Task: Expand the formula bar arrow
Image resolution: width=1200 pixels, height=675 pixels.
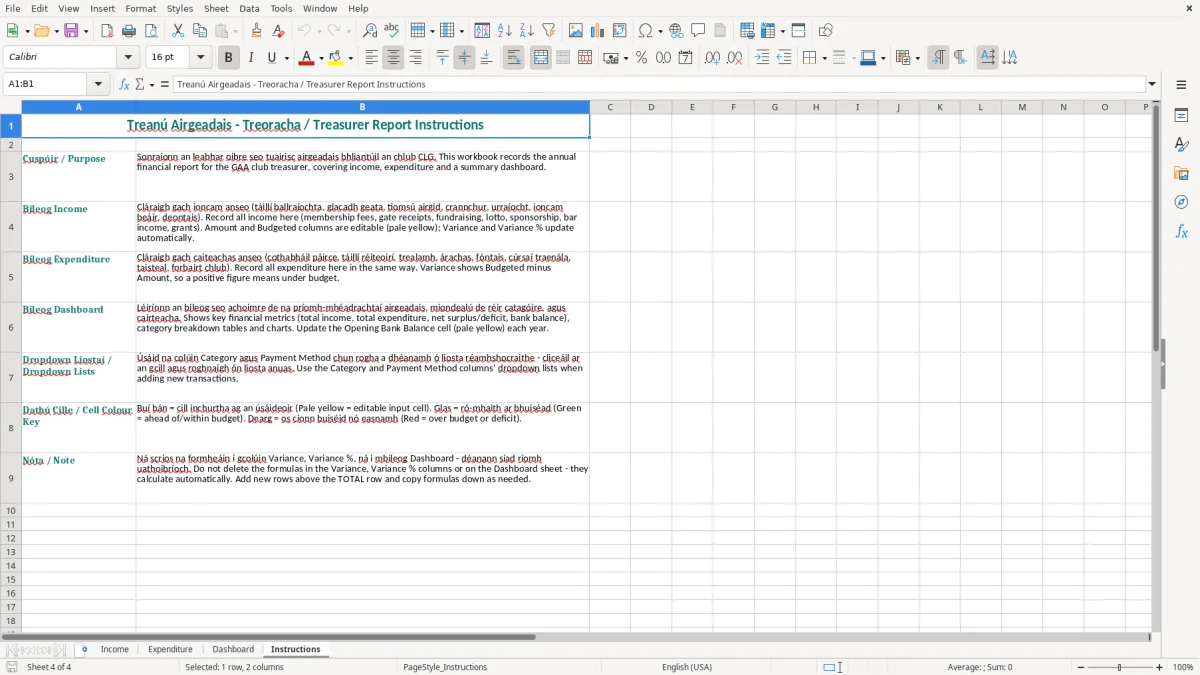Action: pos(1152,84)
